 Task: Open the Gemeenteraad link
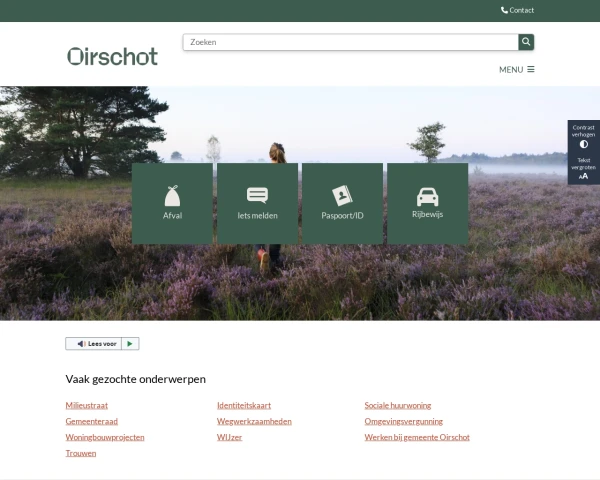pyautogui.click(x=91, y=421)
